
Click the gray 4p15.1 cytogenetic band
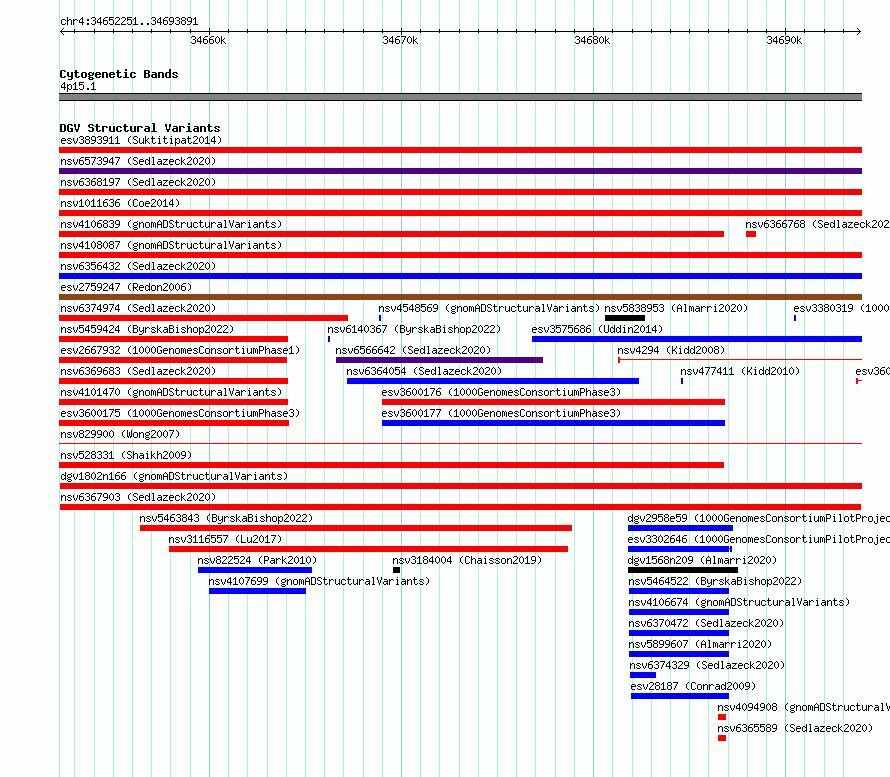pyautogui.click(x=460, y=97)
